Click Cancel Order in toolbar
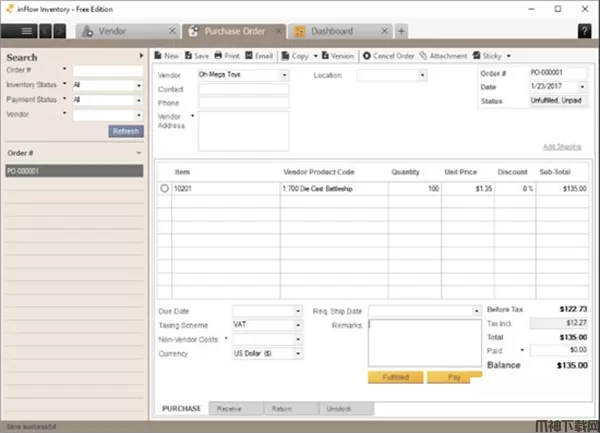The width and height of the screenshot is (600, 433). tap(389, 56)
